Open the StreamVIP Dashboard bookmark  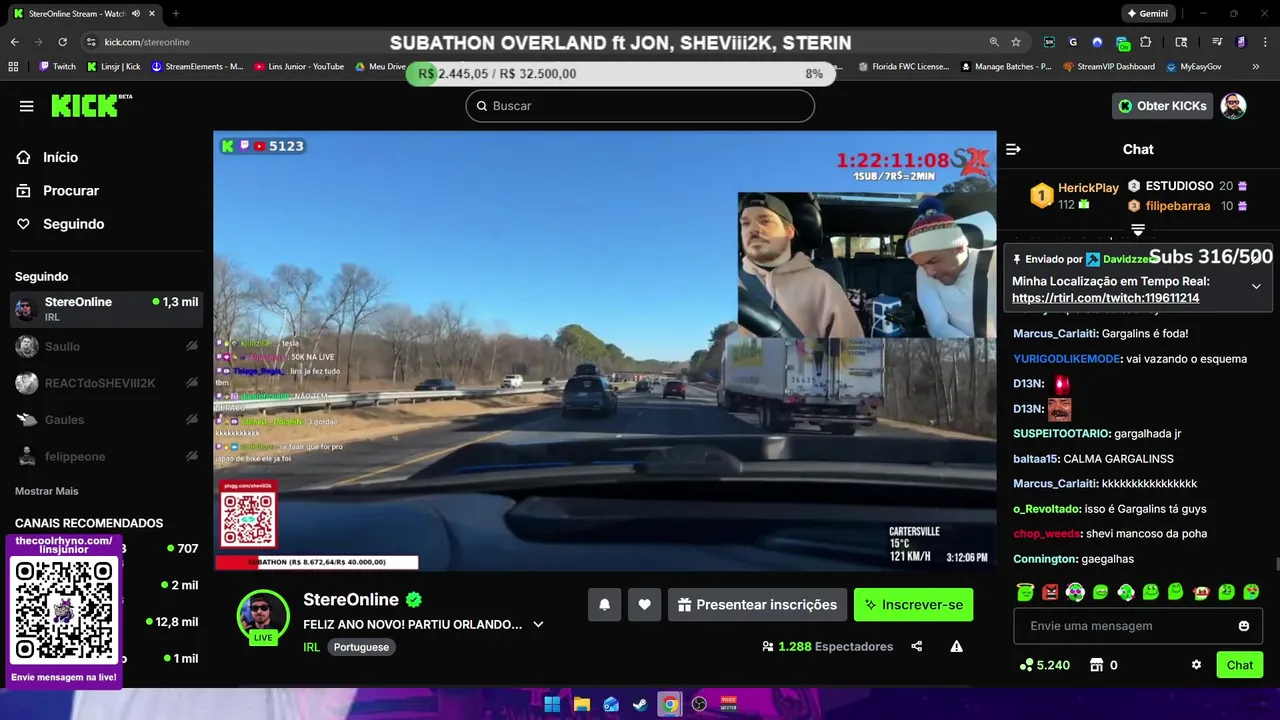(1108, 67)
